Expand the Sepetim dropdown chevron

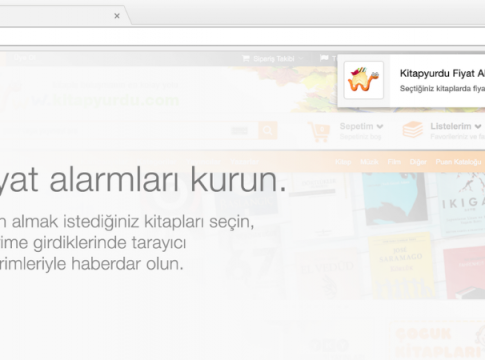(x=380, y=126)
